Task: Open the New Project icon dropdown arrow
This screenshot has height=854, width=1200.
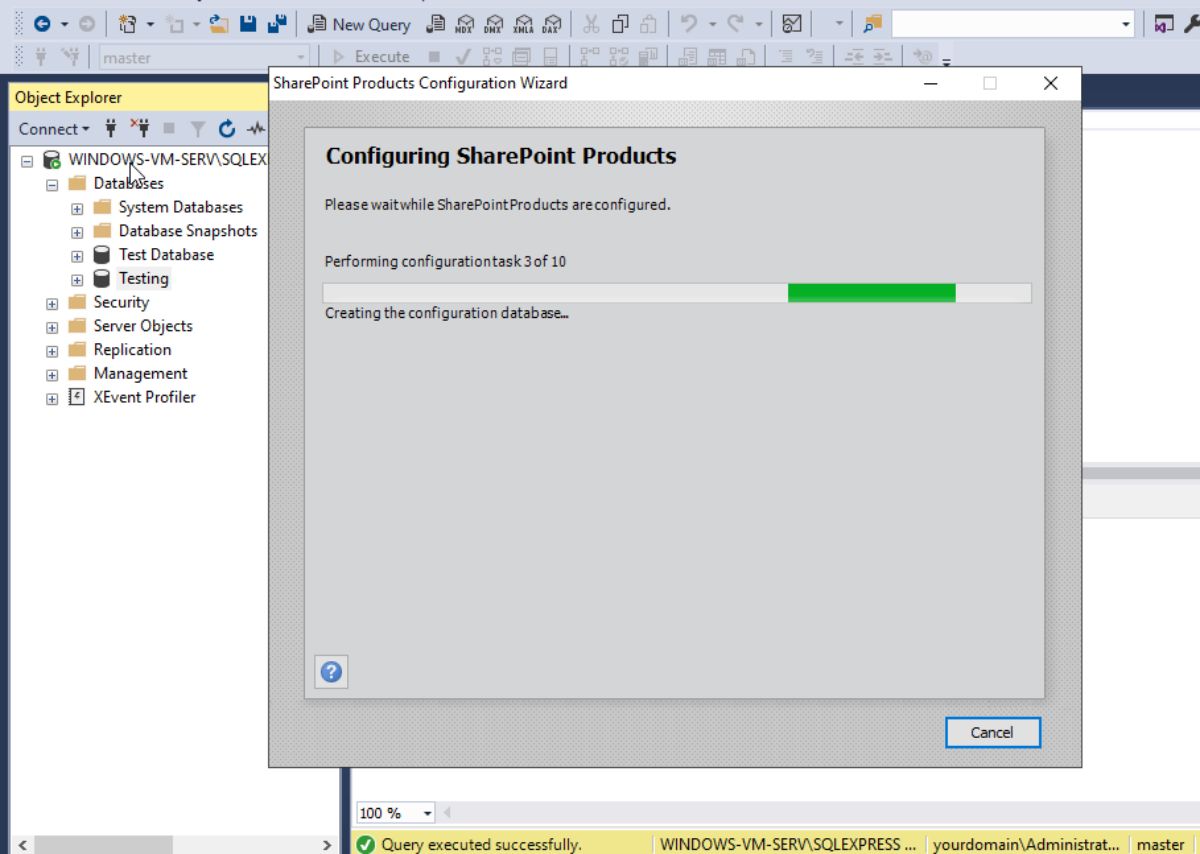Action: click(151, 24)
